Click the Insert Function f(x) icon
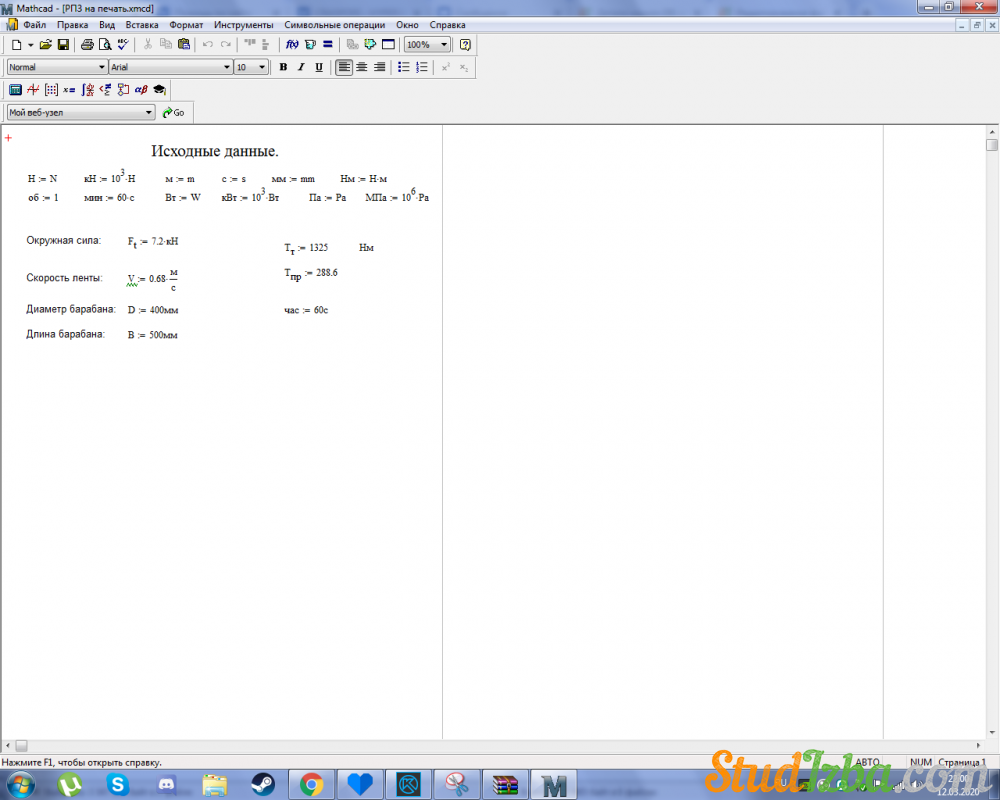This screenshot has width=1000, height=800. tap(292, 45)
